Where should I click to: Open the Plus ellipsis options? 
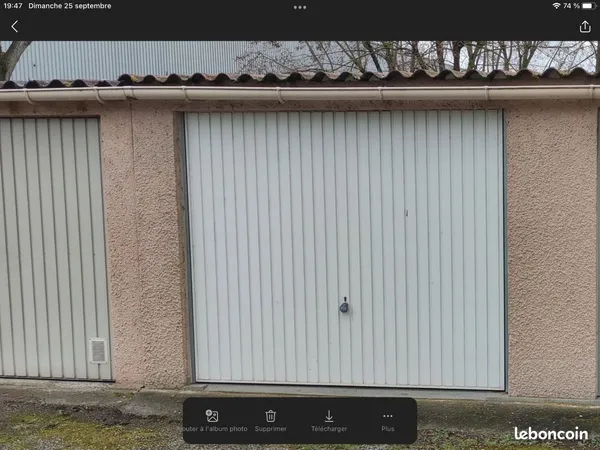coord(388,416)
